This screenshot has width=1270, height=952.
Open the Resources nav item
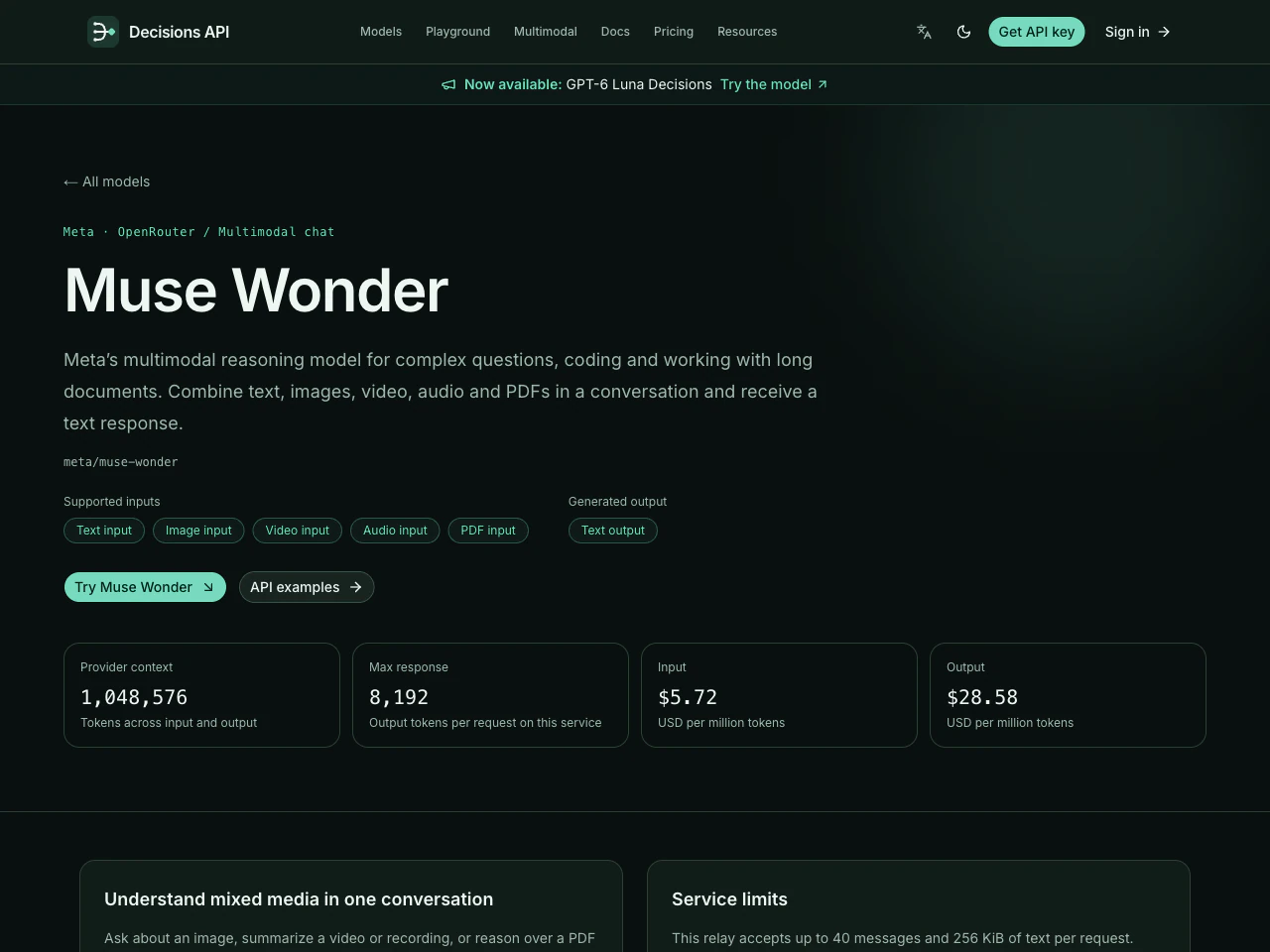747,32
